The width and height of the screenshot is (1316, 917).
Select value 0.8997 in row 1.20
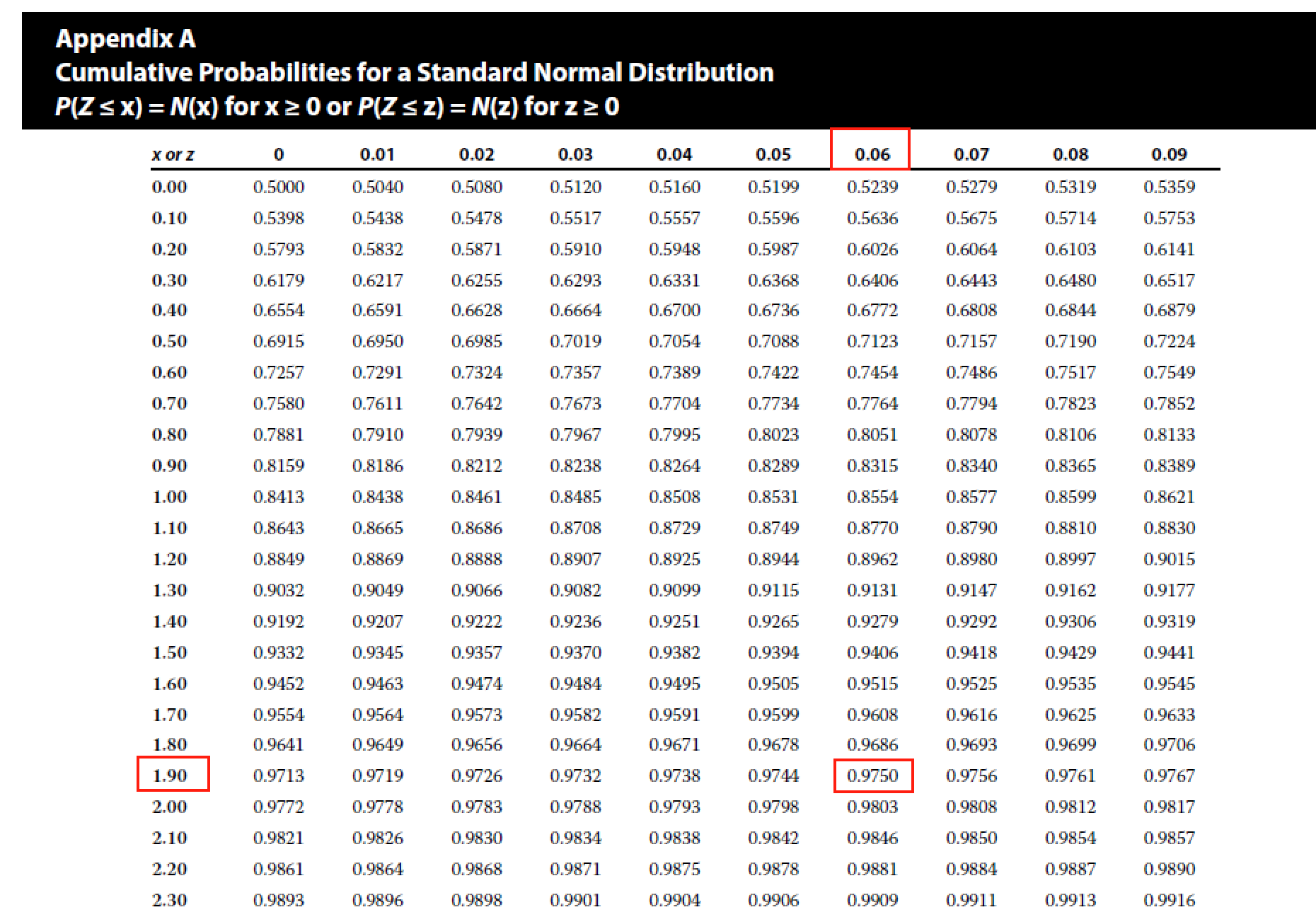tap(1070, 559)
